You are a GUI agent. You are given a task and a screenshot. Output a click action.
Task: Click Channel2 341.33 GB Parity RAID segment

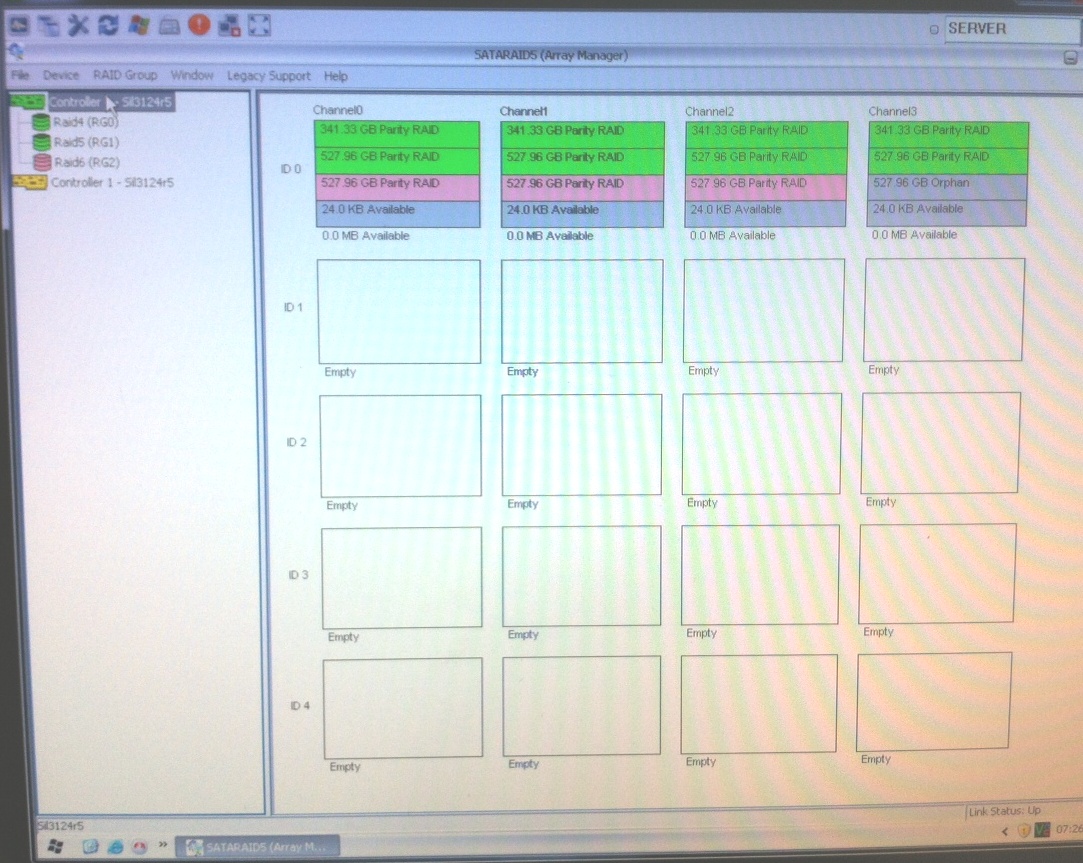[766, 135]
